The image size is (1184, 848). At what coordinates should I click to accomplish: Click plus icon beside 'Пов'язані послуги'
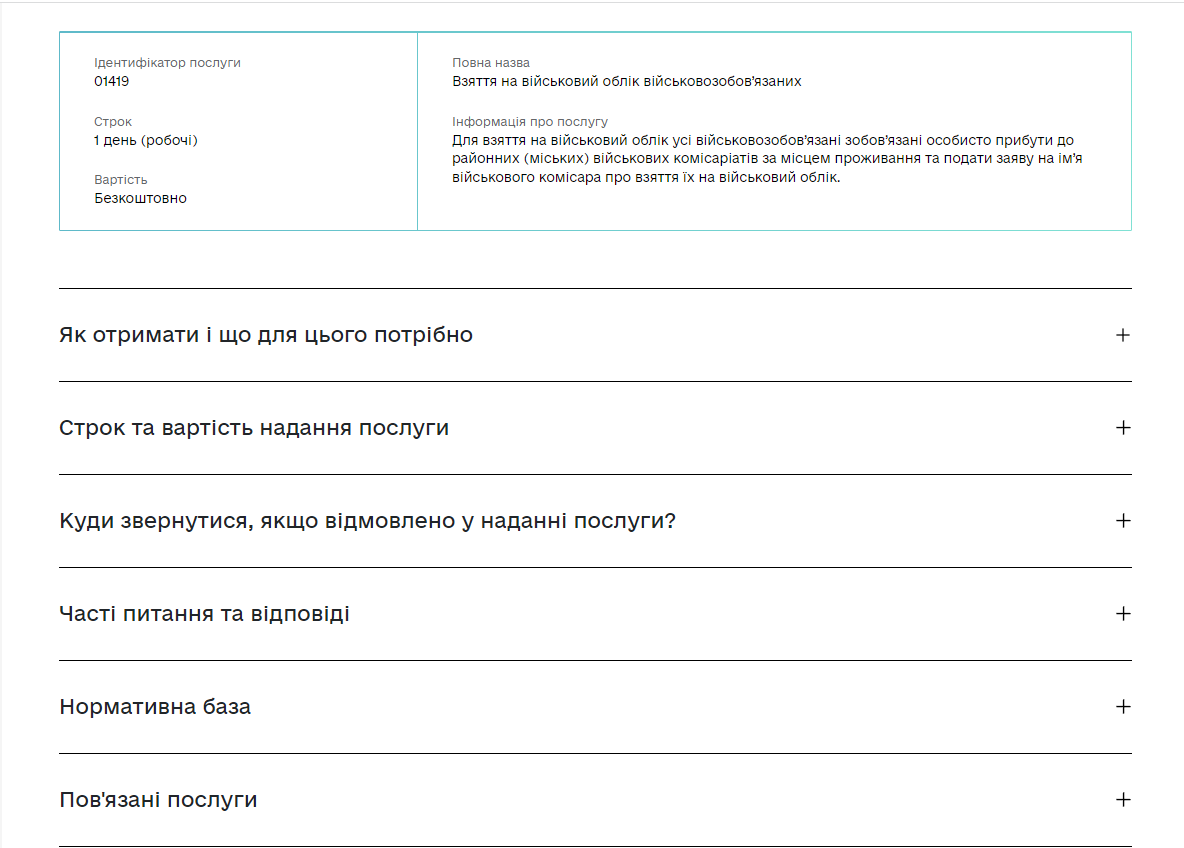coord(1123,800)
